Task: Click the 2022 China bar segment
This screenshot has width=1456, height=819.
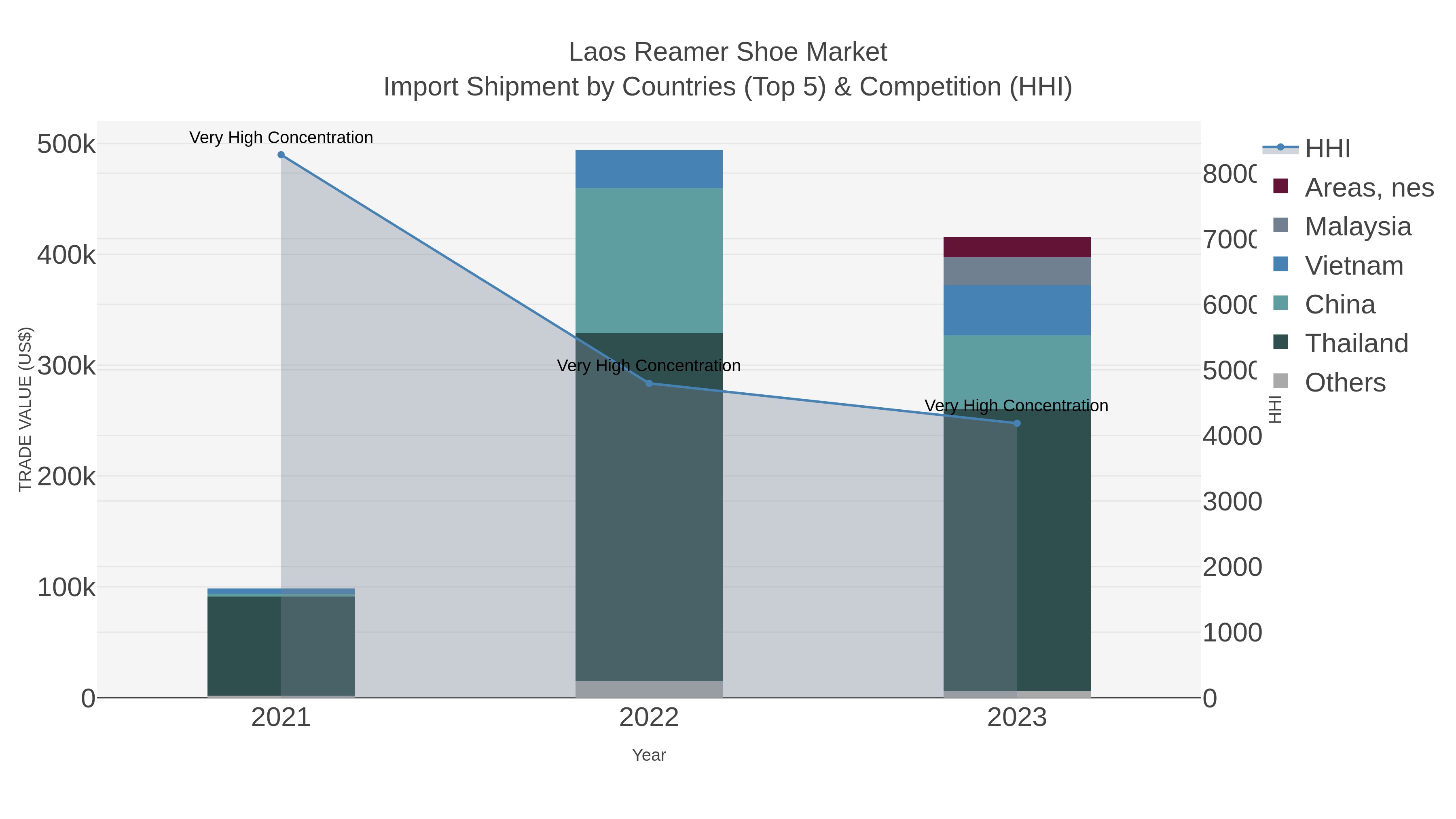Action: click(x=649, y=260)
